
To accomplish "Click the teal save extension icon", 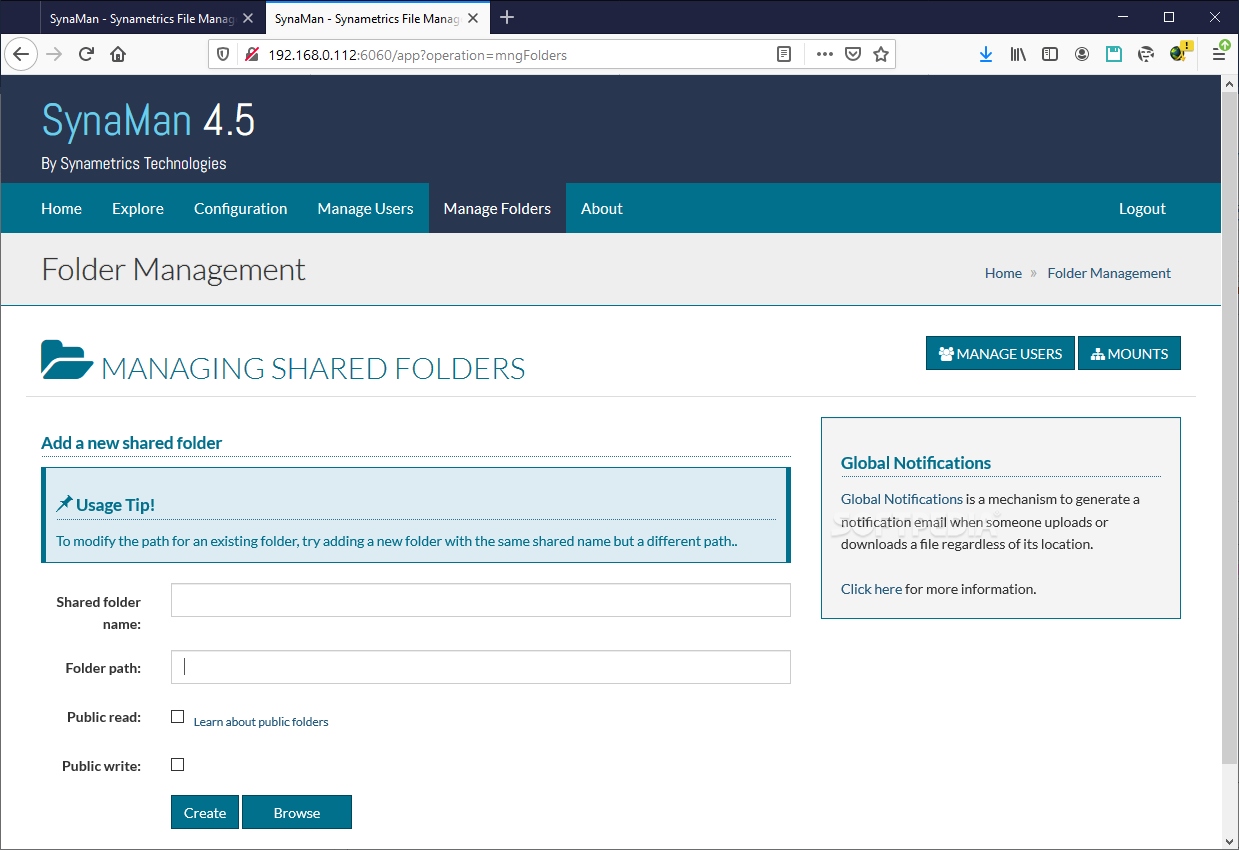I will (x=1114, y=54).
